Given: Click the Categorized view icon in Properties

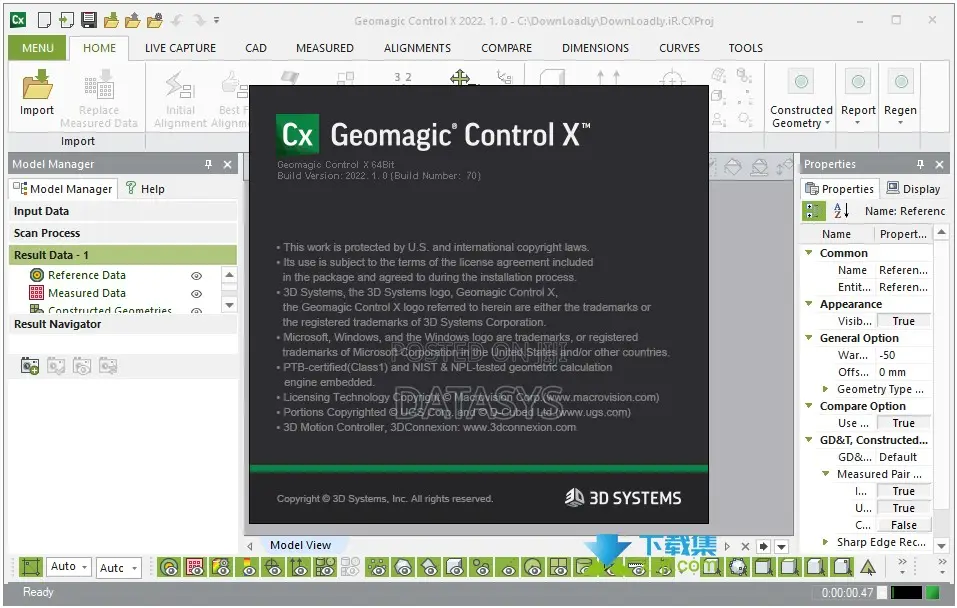Looking at the screenshot, I should click(813, 211).
